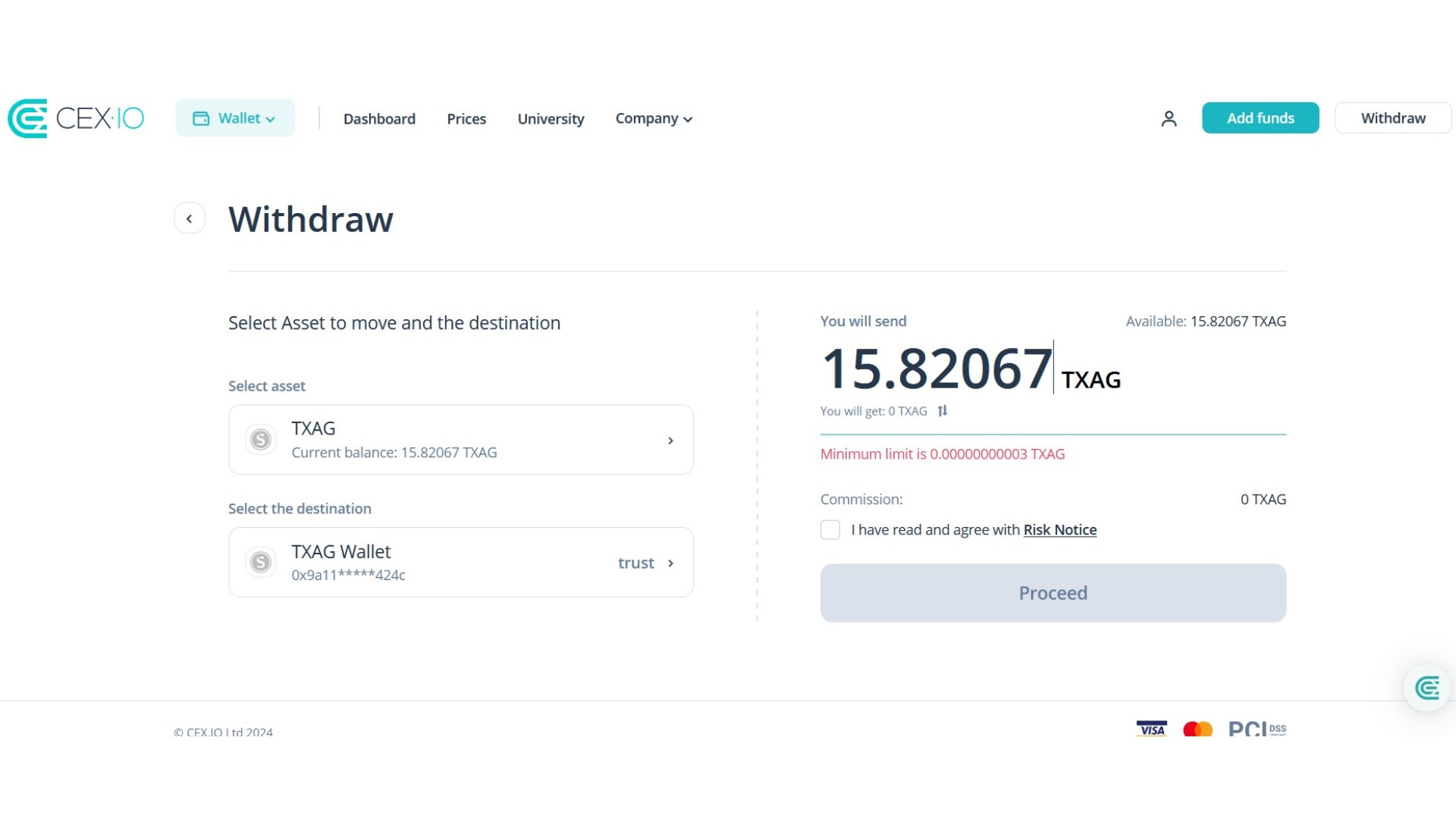The width and height of the screenshot is (1456, 819).
Task: Open the Prices page
Action: click(x=466, y=119)
